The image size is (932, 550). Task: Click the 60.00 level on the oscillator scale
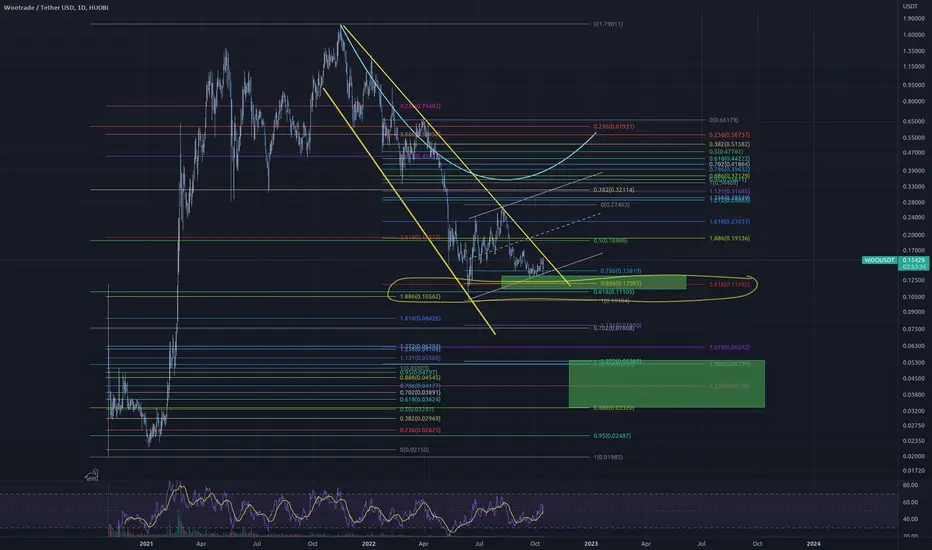pos(910,502)
